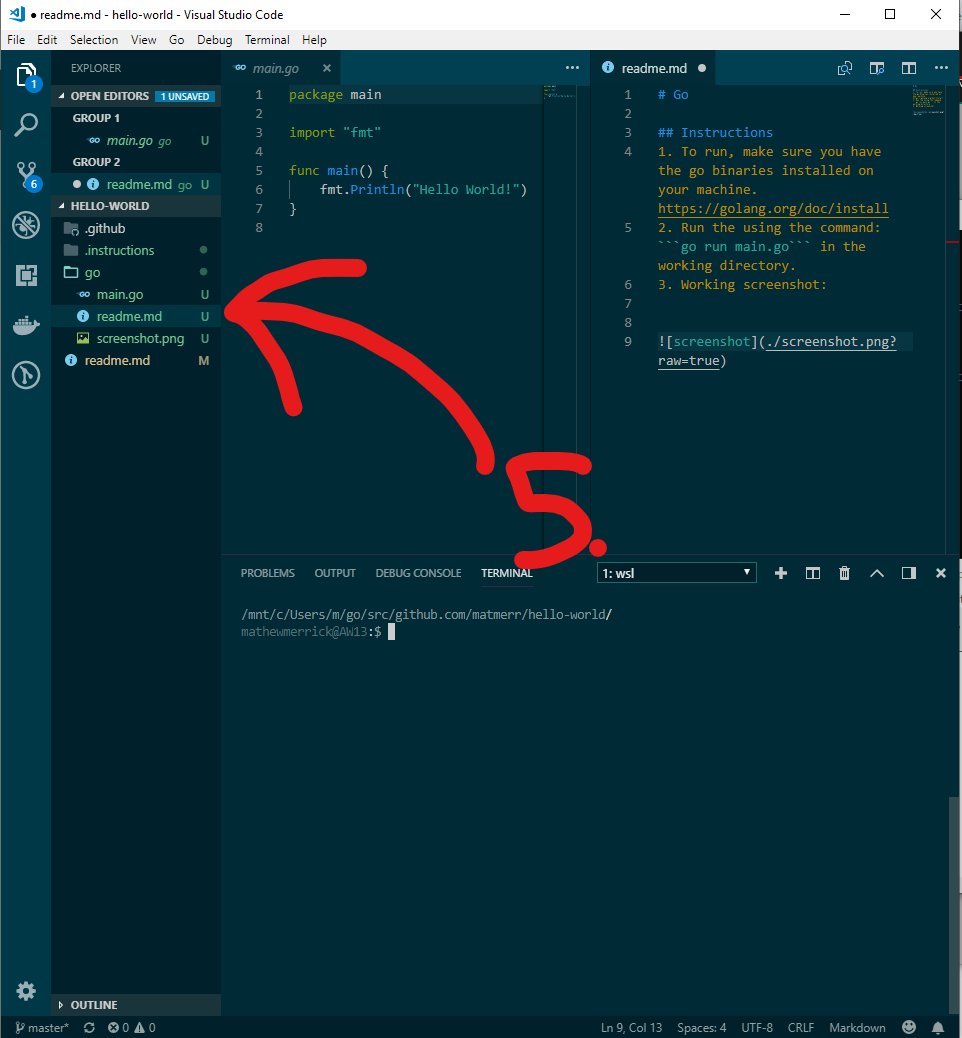962x1038 pixels.
Task: Select readme.md under Group 2 open editors
Action: click(x=136, y=185)
